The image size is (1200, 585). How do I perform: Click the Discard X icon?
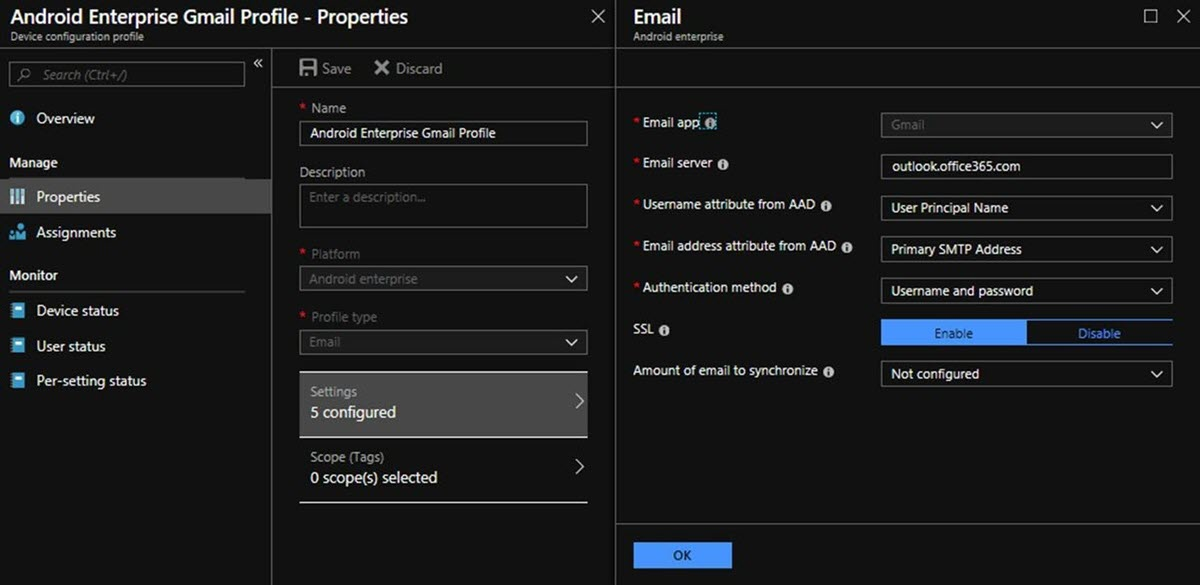(x=382, y=68)
